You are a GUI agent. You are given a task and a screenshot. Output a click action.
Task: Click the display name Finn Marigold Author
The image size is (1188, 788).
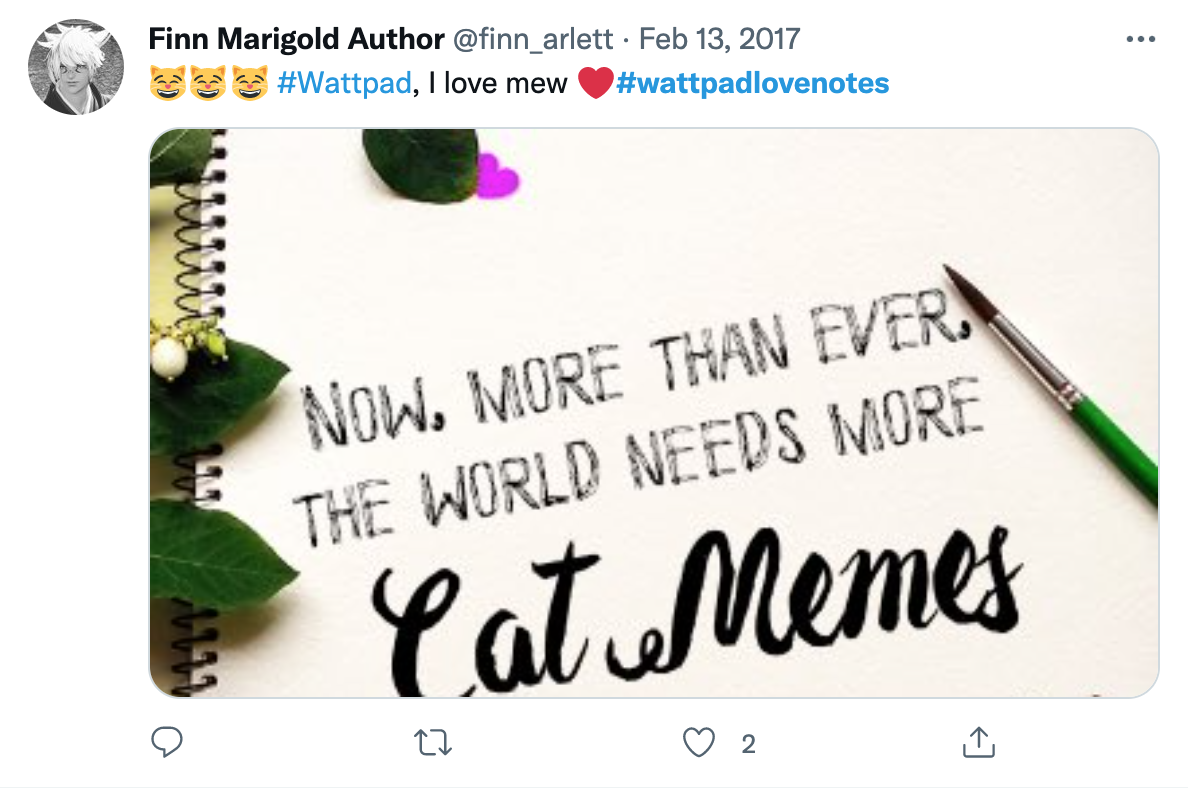tap(296, 40)
